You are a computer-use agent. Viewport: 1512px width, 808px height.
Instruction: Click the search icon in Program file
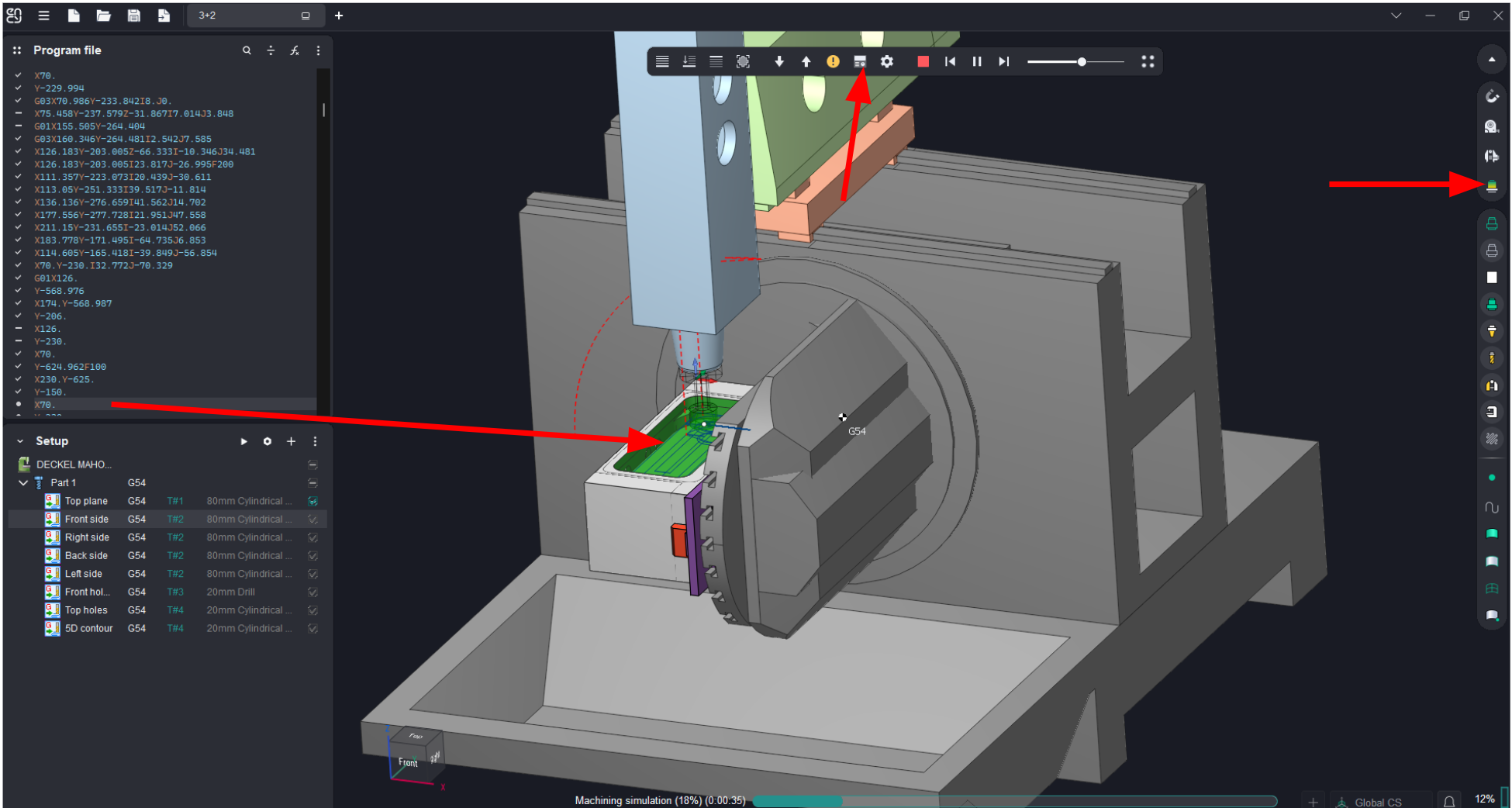pos(247,50)
